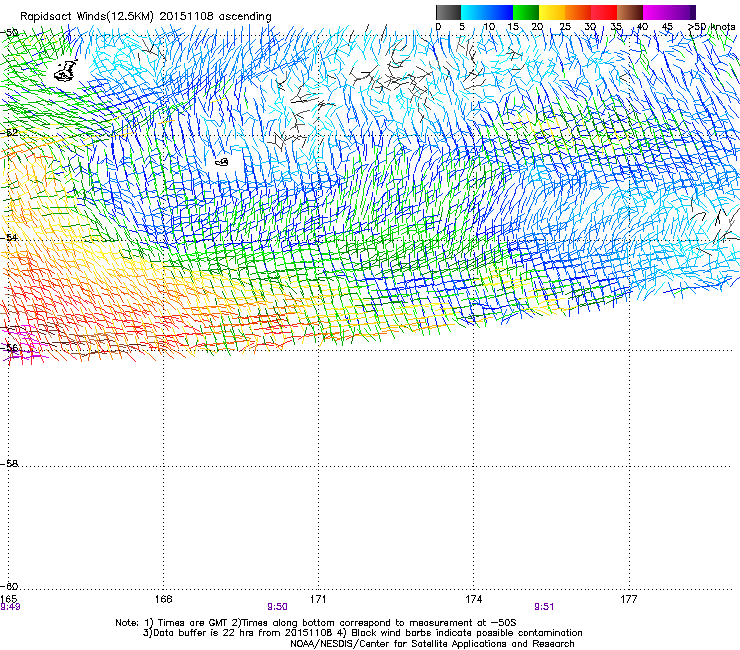Click the yellow 20-25 knots legend swatch
The height and width of the screenshot is (650, 740).
coord(552,12)
